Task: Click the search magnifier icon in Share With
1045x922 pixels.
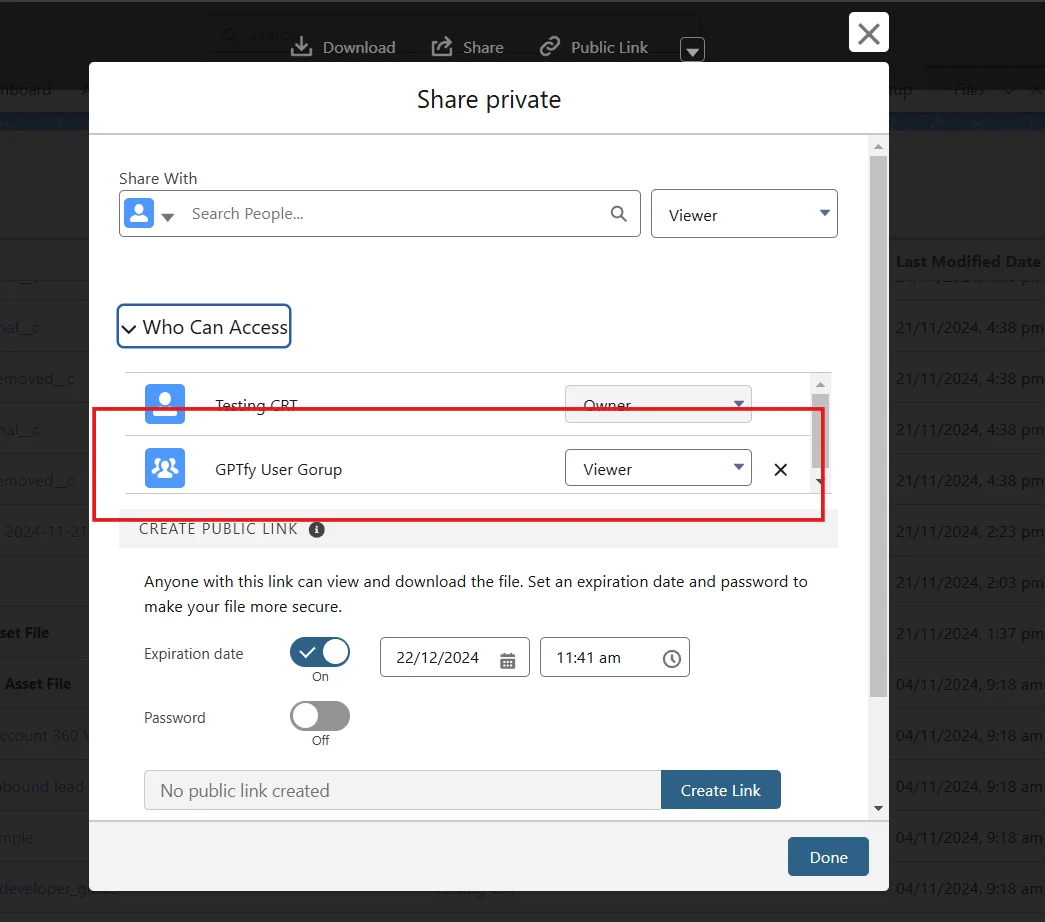Action: click(619, 213)
